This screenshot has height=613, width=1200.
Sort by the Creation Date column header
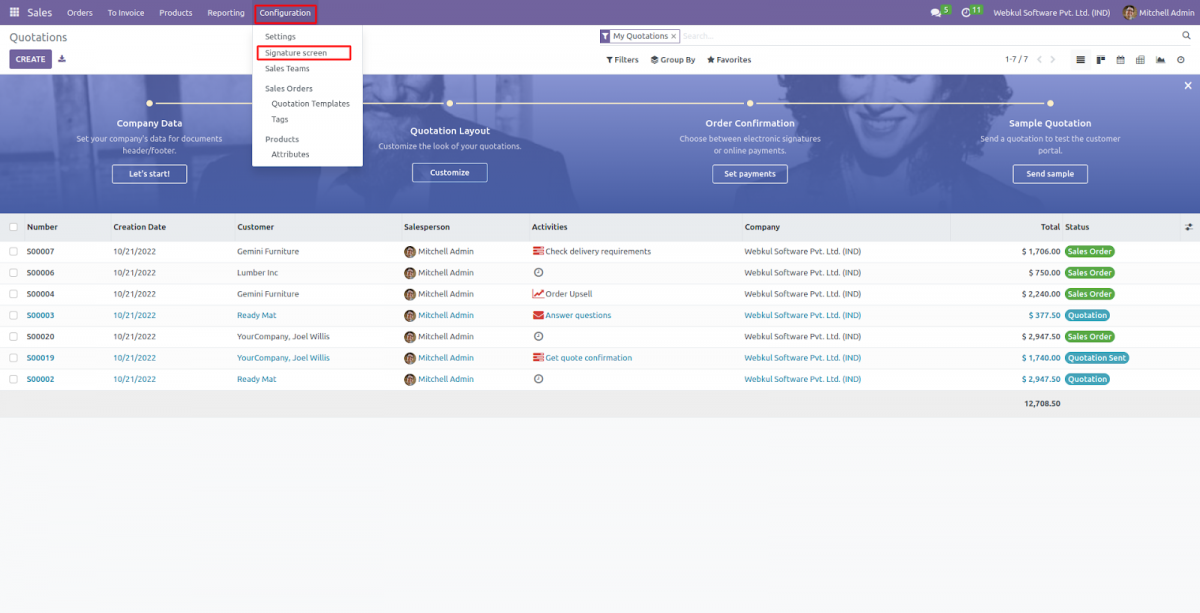pyautogui.click(x=140, y=227)
